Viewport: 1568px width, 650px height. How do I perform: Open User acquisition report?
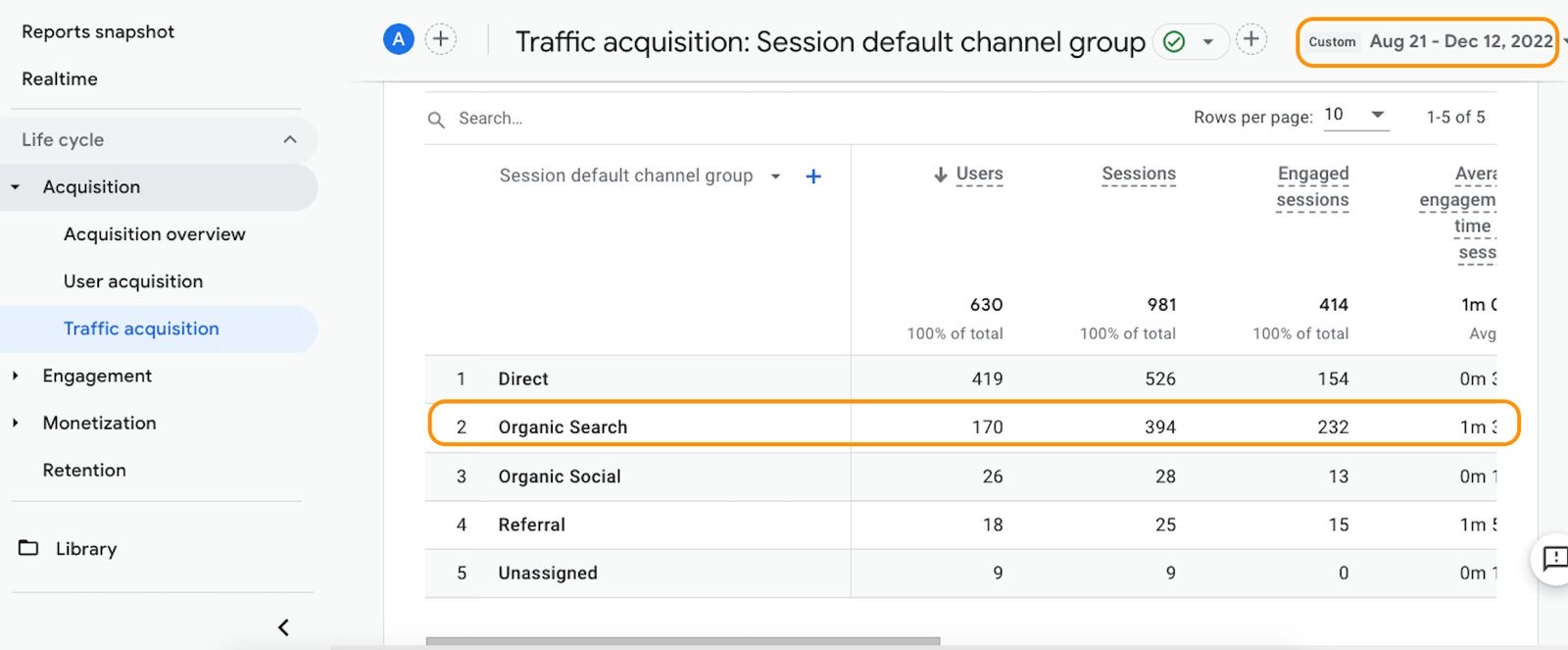(133, 281)
